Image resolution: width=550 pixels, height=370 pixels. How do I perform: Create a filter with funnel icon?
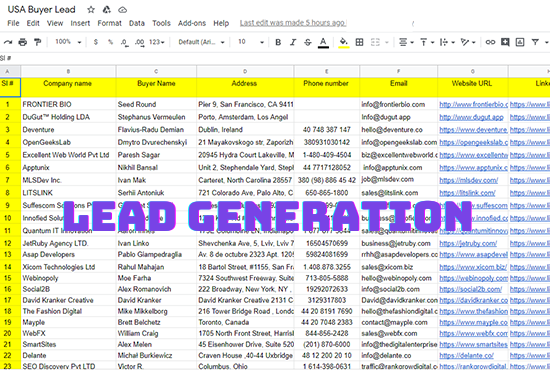[535, 42]
